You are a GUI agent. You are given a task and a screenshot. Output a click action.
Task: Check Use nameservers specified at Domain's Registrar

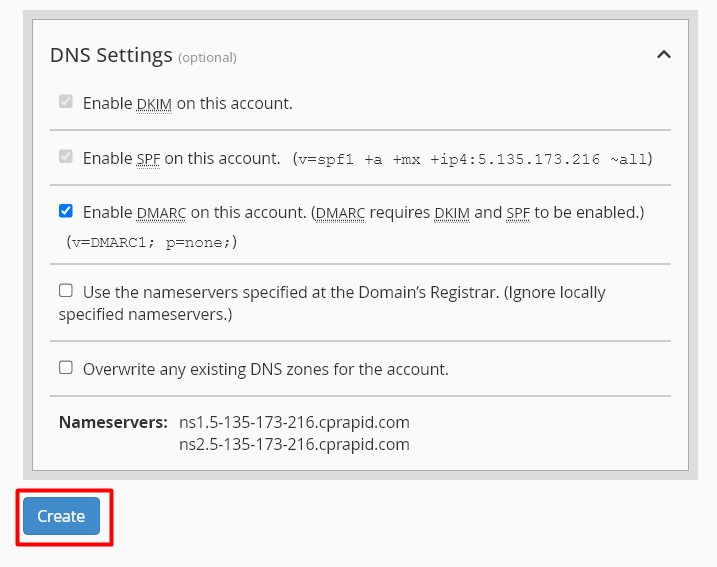(66, 290)
